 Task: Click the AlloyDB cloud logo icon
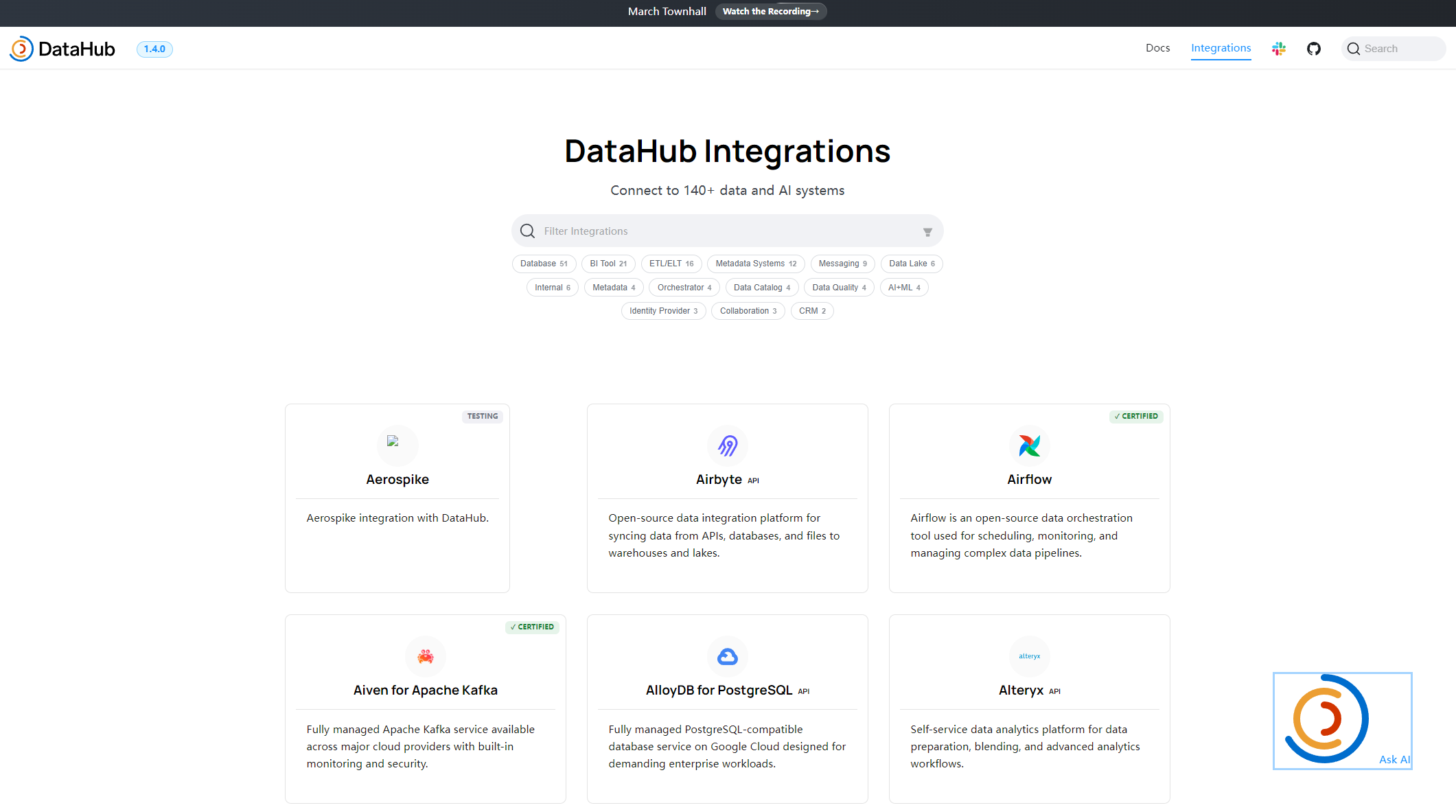click(727, 657)
